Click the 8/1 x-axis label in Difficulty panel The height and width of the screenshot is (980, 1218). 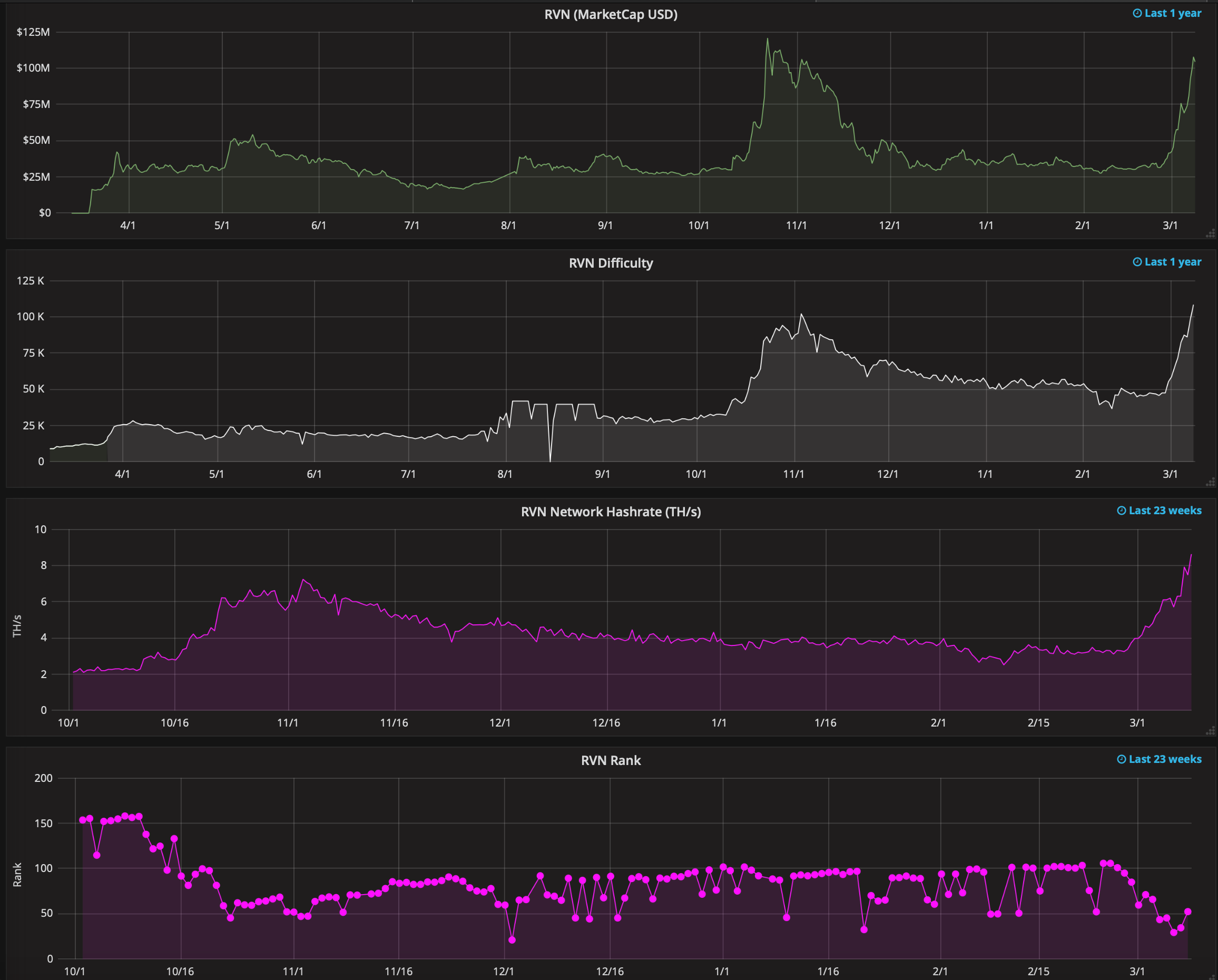tap(505, 474)
